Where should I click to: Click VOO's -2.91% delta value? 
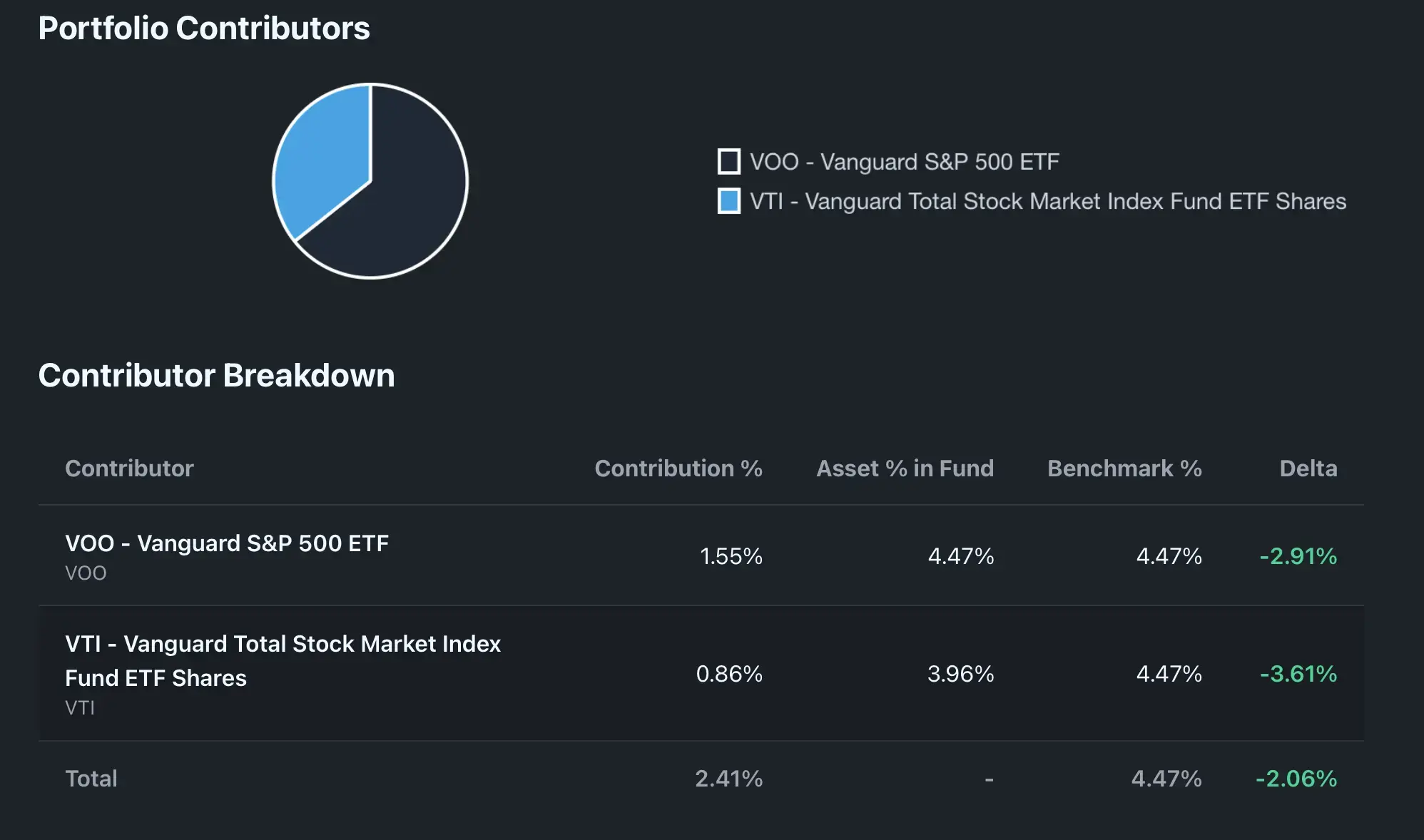pos(1298,556)
